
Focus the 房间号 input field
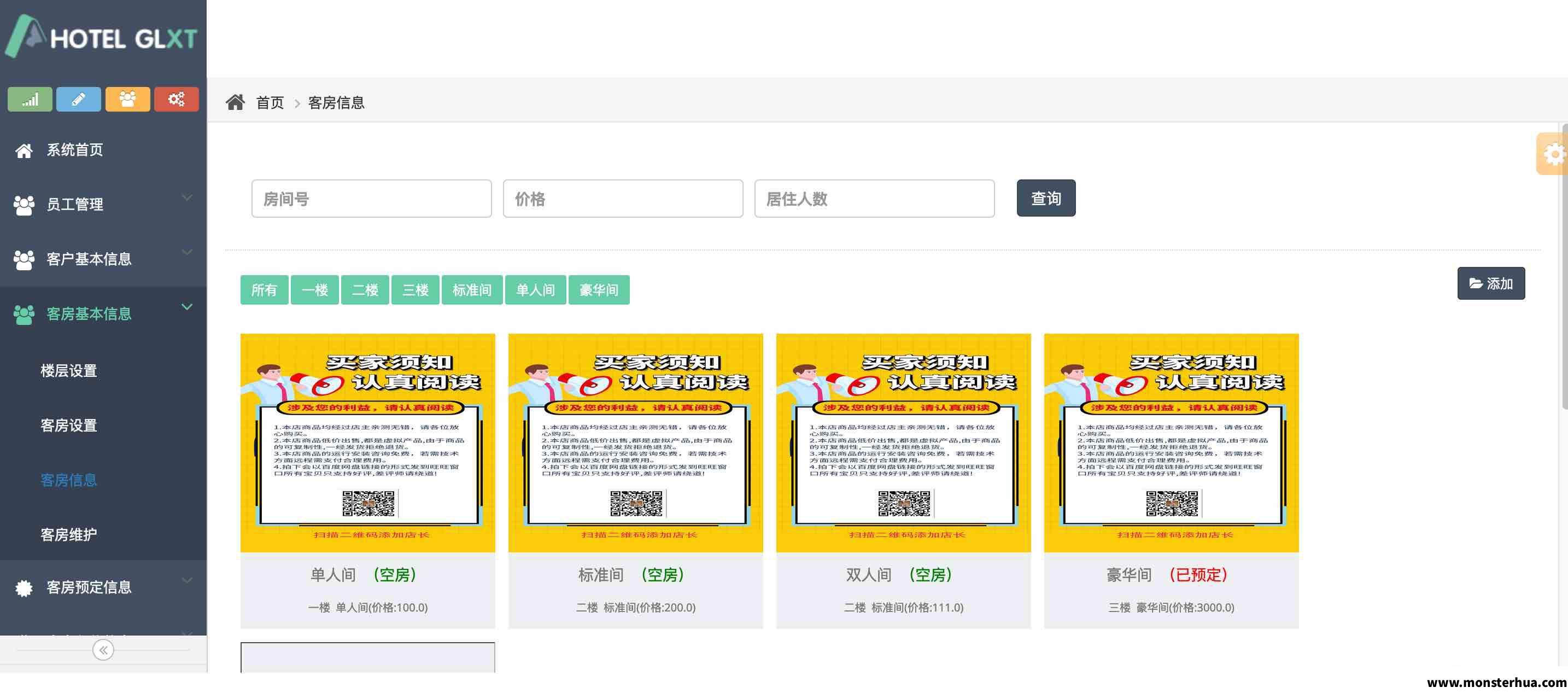371,199
